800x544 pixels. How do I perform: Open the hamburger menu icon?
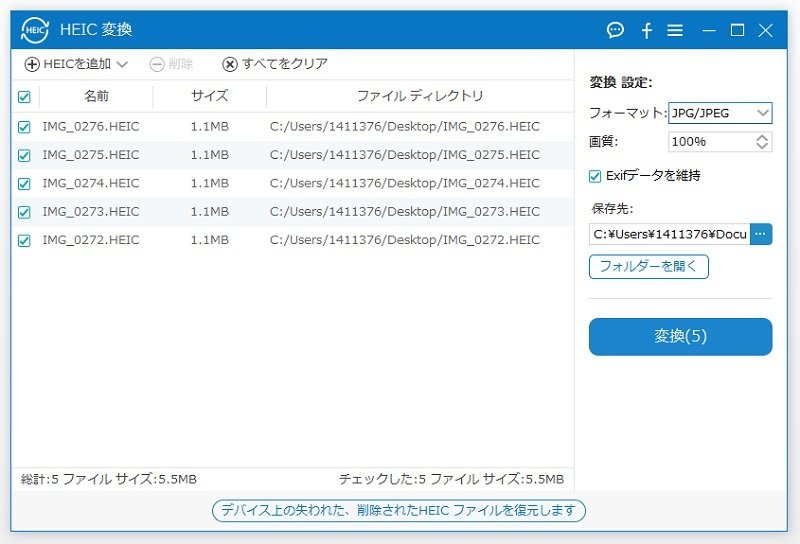(675, 30)
